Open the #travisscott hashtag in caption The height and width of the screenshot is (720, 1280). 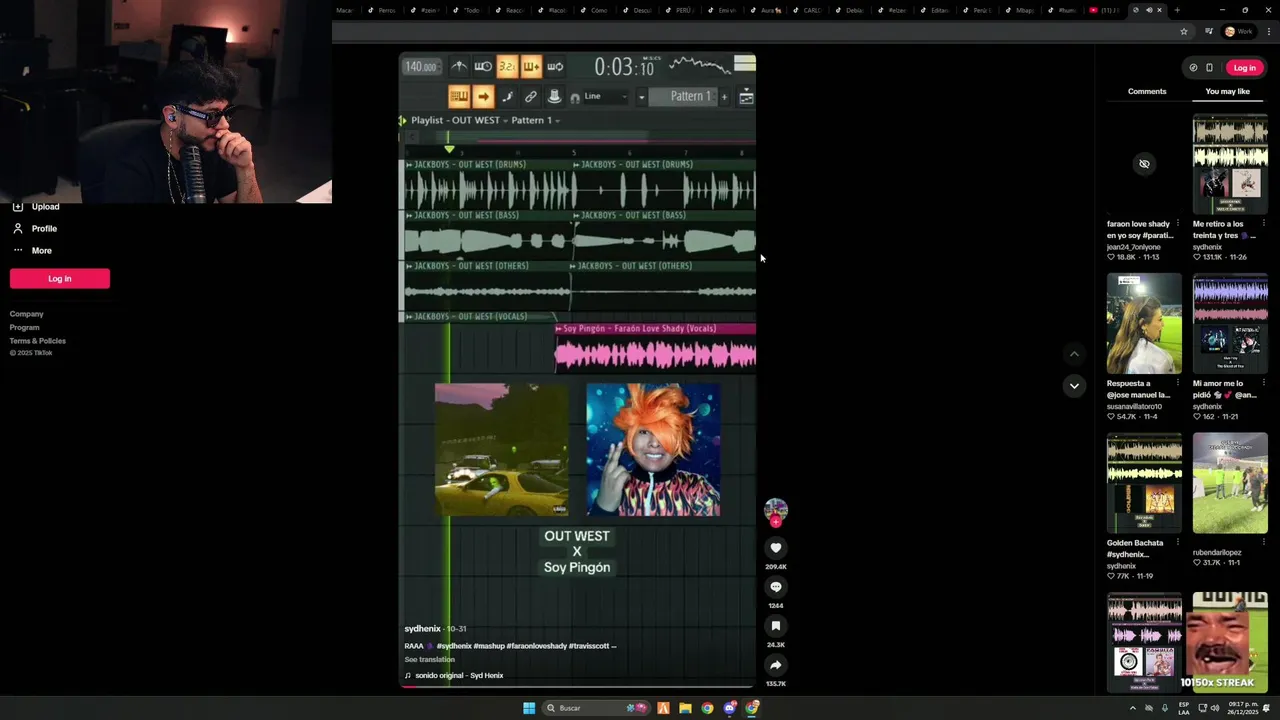(x=588, y=646)
